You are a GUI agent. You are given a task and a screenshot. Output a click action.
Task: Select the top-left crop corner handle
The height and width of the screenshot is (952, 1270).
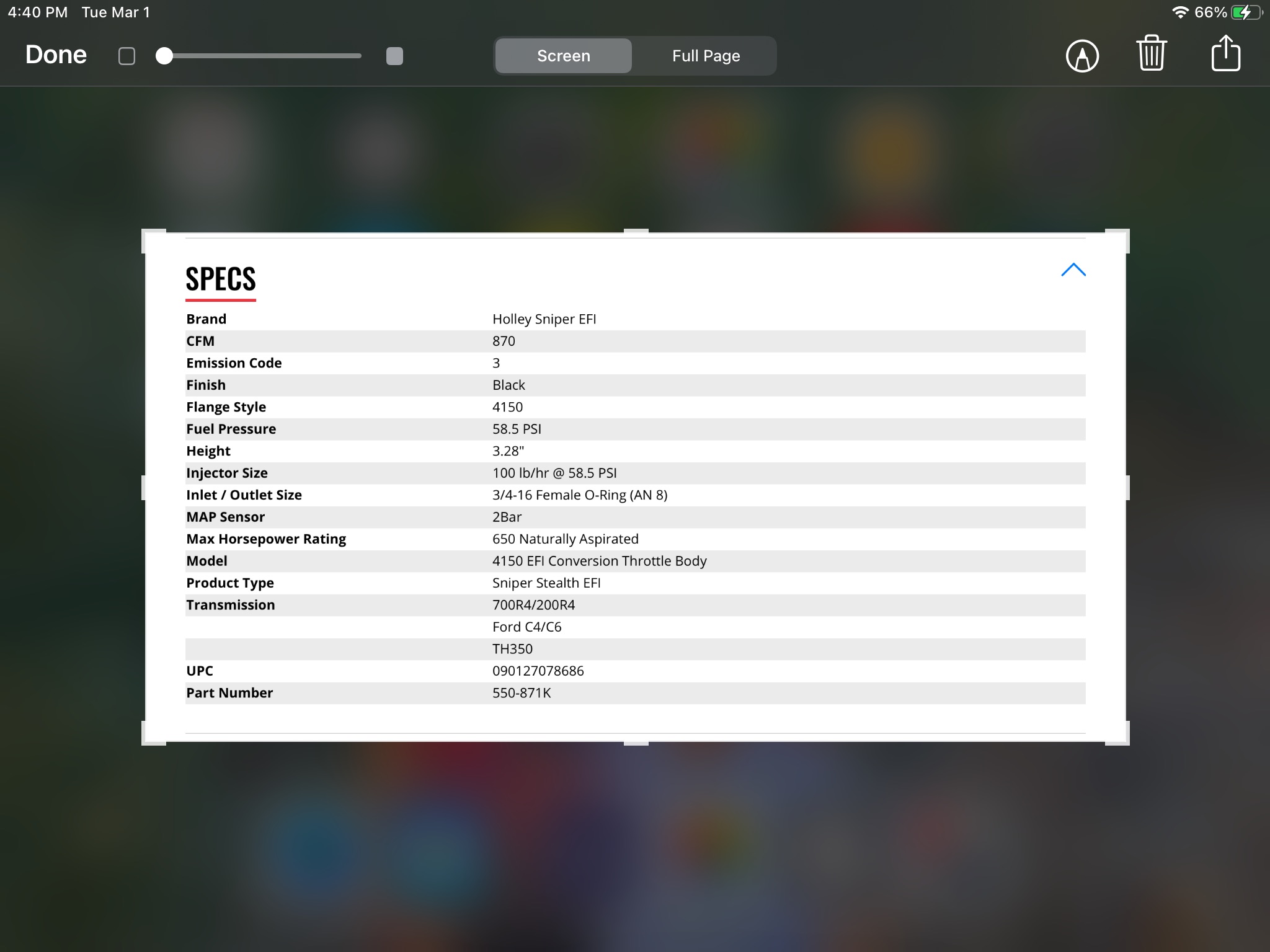pos(153,240)
